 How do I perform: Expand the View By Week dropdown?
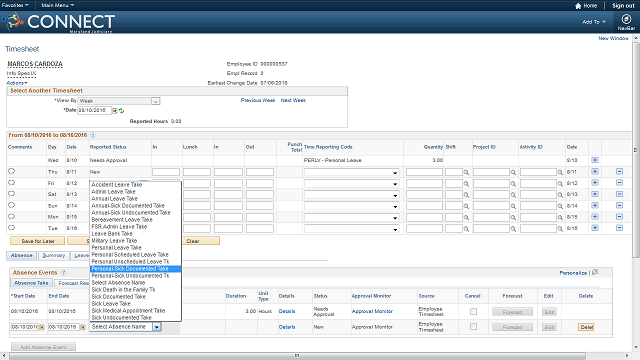click(x=156, y=101)
